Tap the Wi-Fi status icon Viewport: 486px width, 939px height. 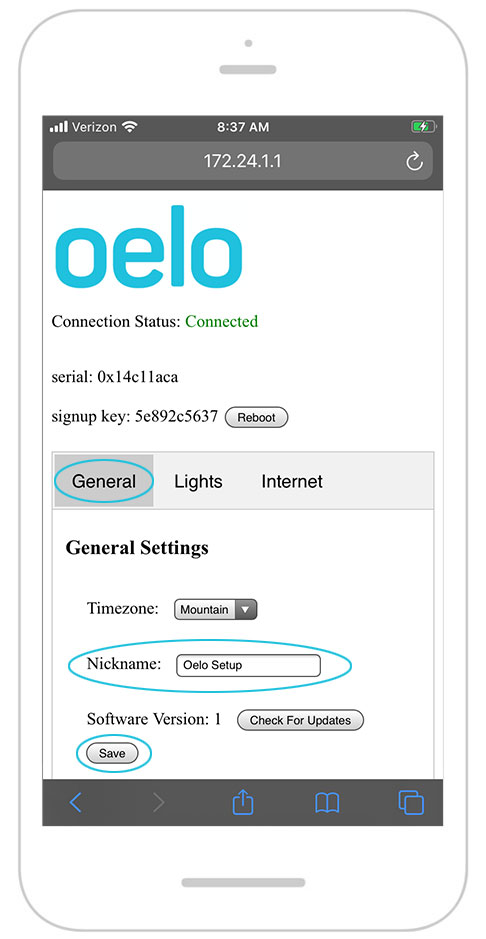(x=129, y=126)
